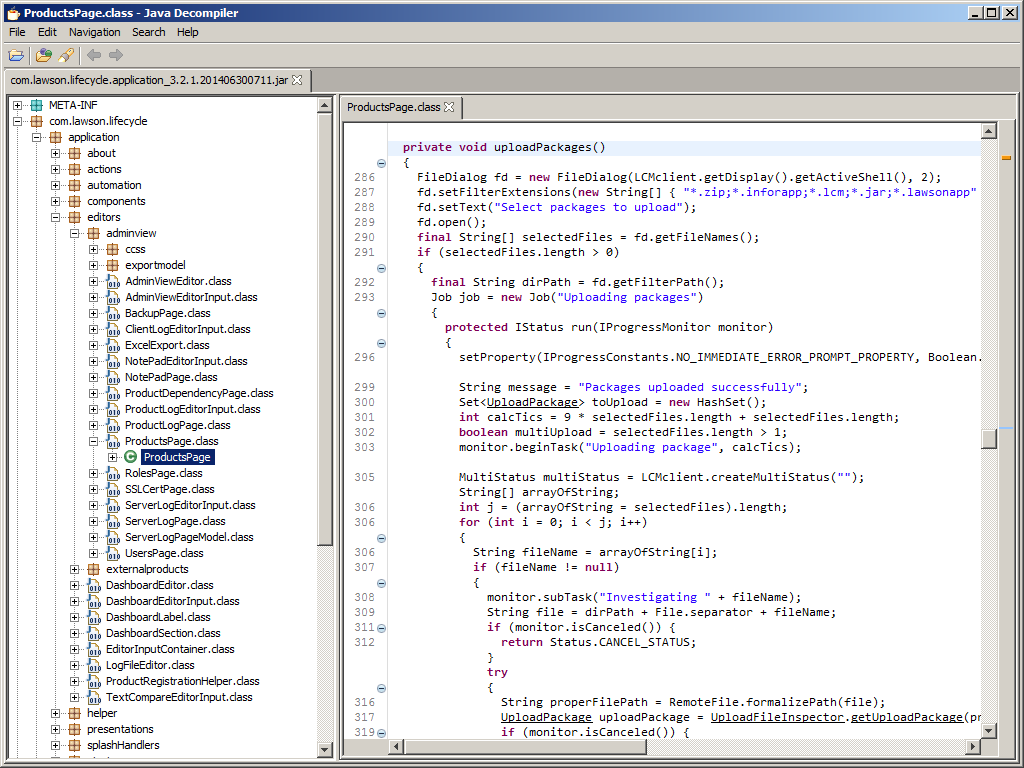Open RolesPage.class in the tree
Image resolution: width=1024 pixels, height=768 pixels.
click(x=163, y=473)
